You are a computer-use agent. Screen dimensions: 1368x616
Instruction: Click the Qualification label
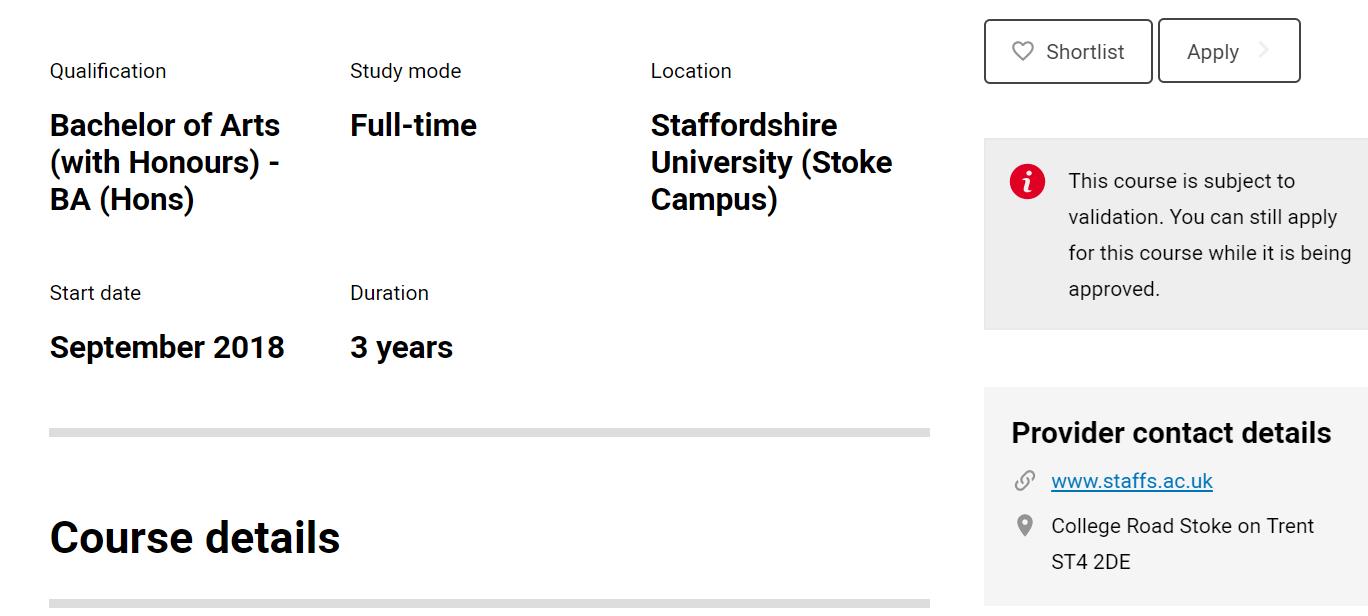coord(108,71)
